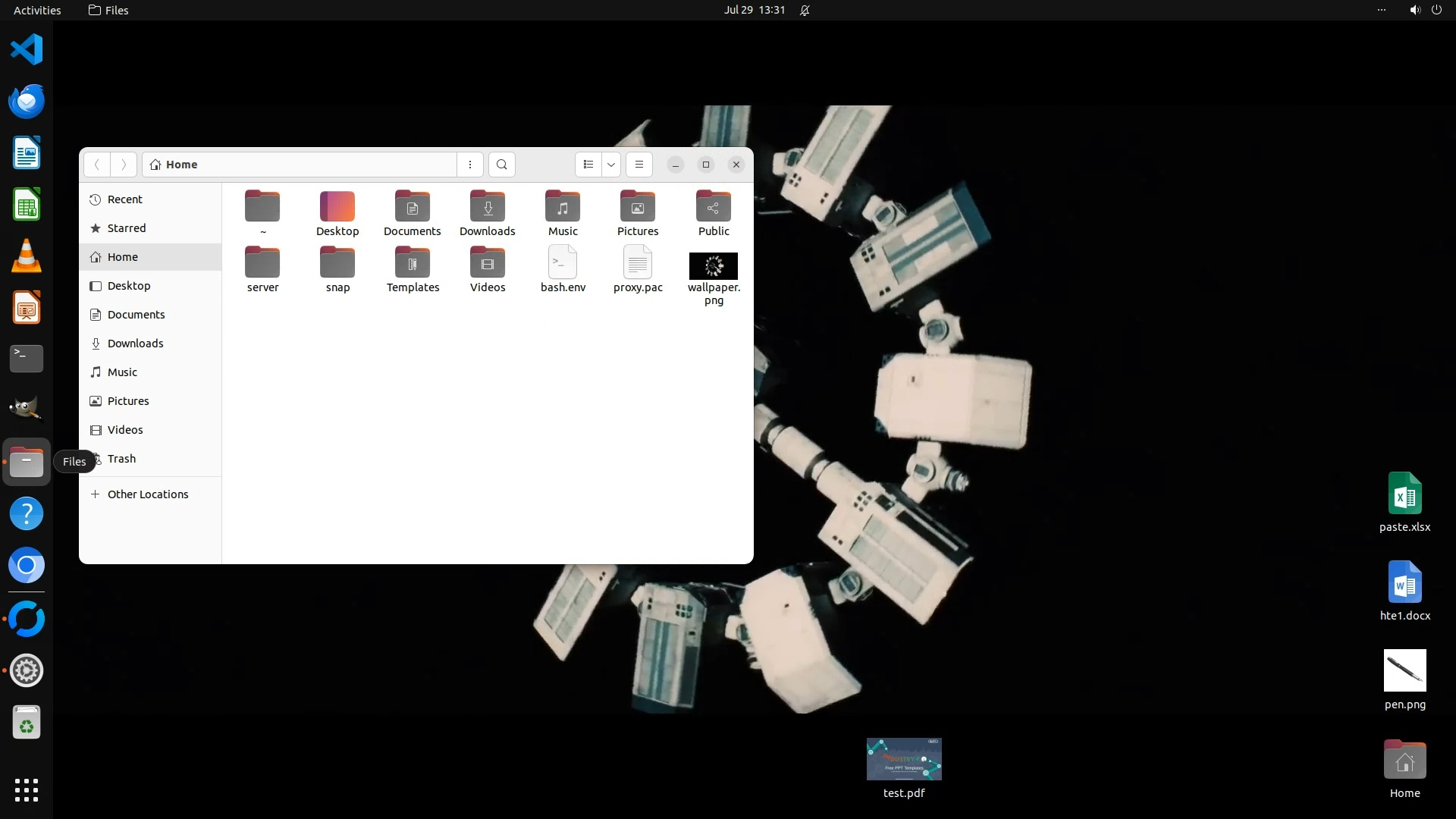Launch Visual Studio Code from dock
The image size is (1456, 819).
27,50
